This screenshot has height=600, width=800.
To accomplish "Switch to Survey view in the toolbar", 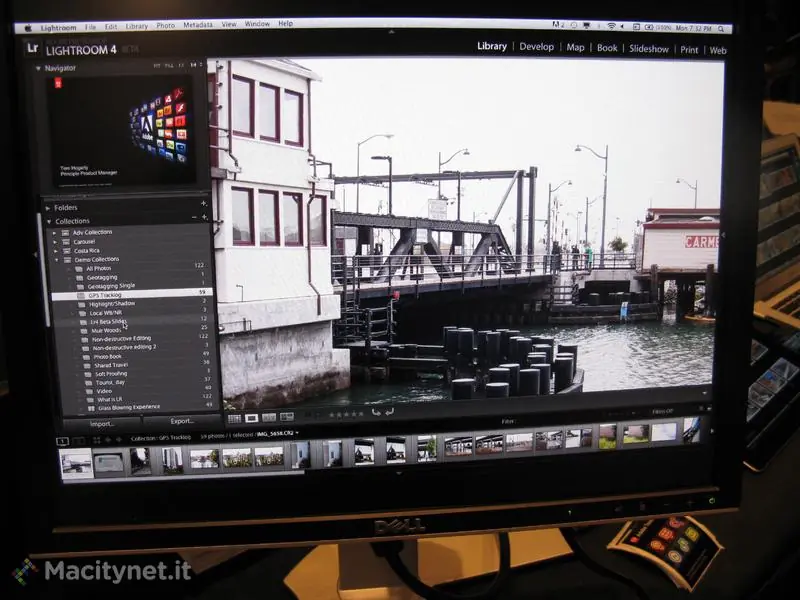I will coord(287,417).
